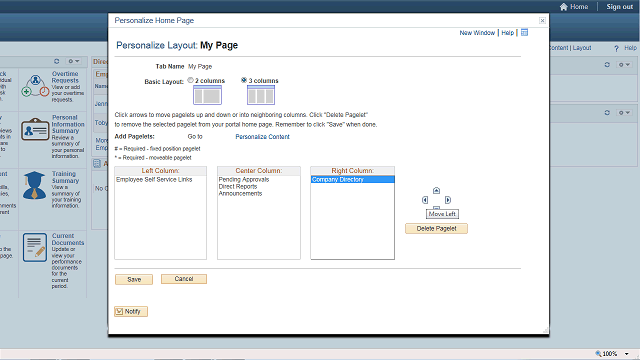The height and width of the screenshot is (360, 640).
Task: Click Training Summary graduate icon
Action: click(x=34, y=185)
